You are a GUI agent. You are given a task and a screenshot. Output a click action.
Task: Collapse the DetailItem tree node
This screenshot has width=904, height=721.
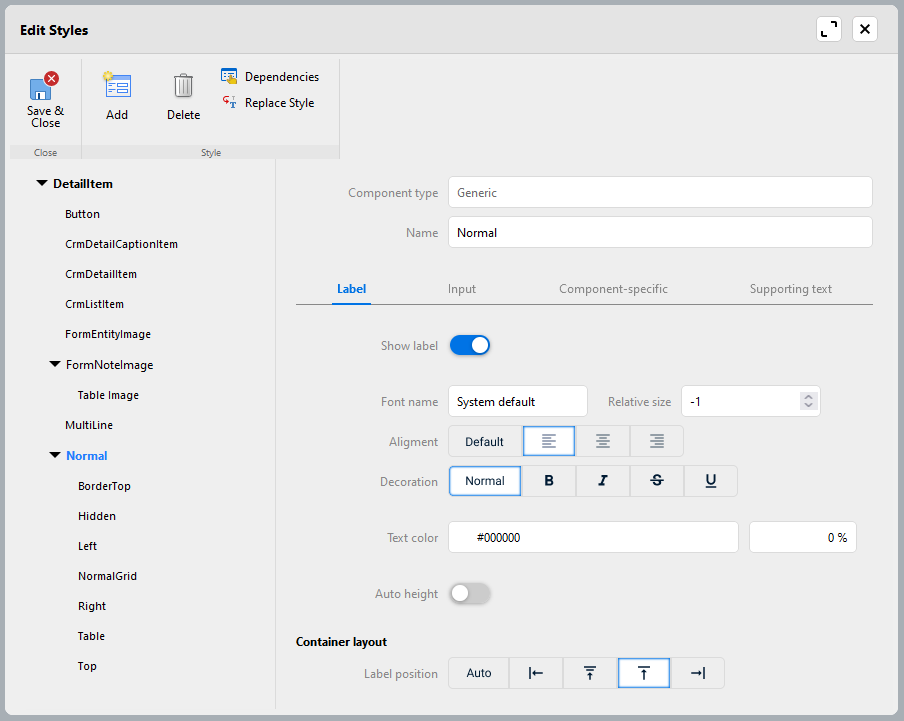coord(42,184)
